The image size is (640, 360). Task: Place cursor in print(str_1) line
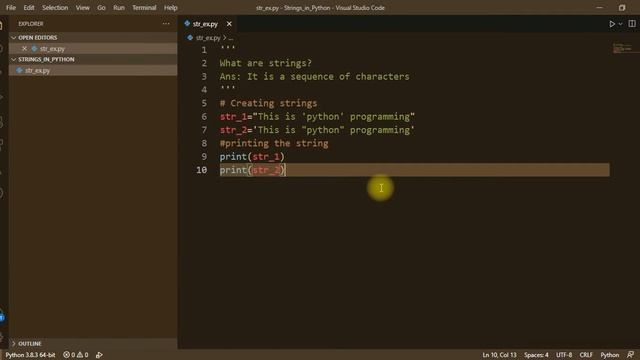click(252, 157)
